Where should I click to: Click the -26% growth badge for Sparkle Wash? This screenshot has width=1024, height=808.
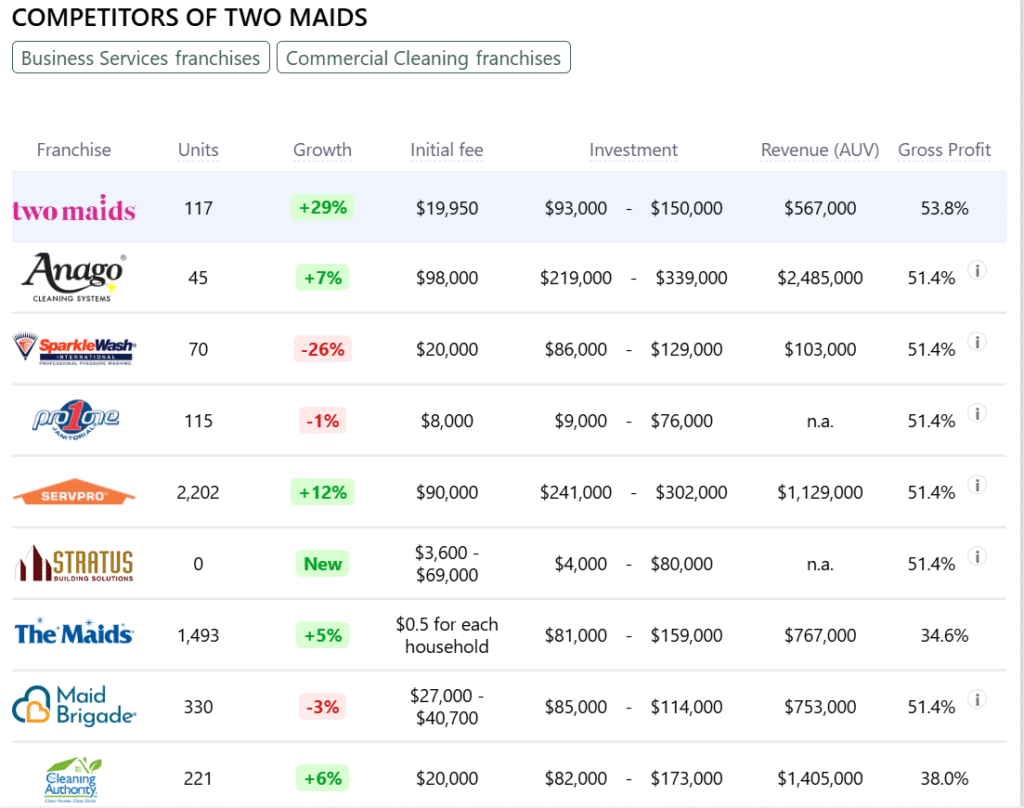pos(323,349)
